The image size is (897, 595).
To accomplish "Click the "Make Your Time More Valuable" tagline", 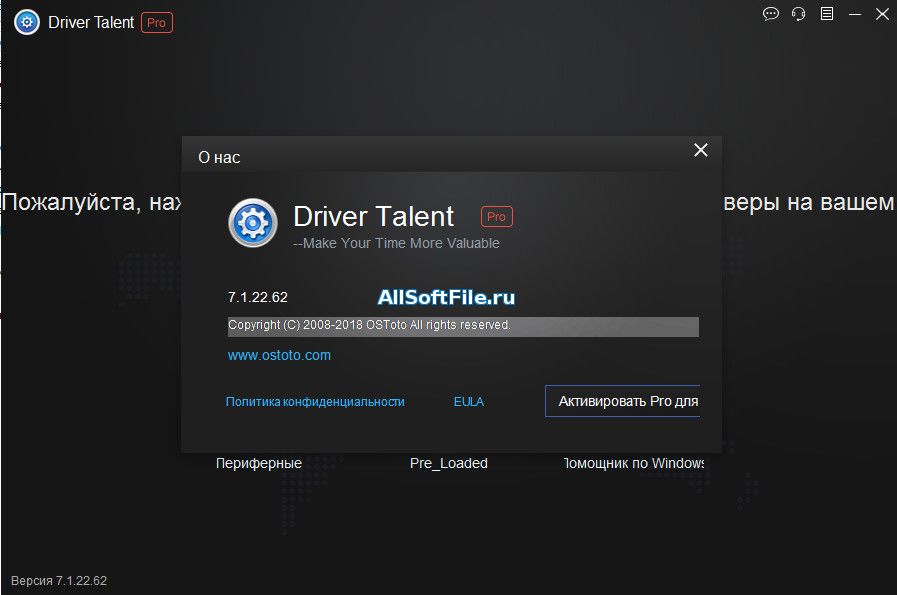I will tap(396, 243).
